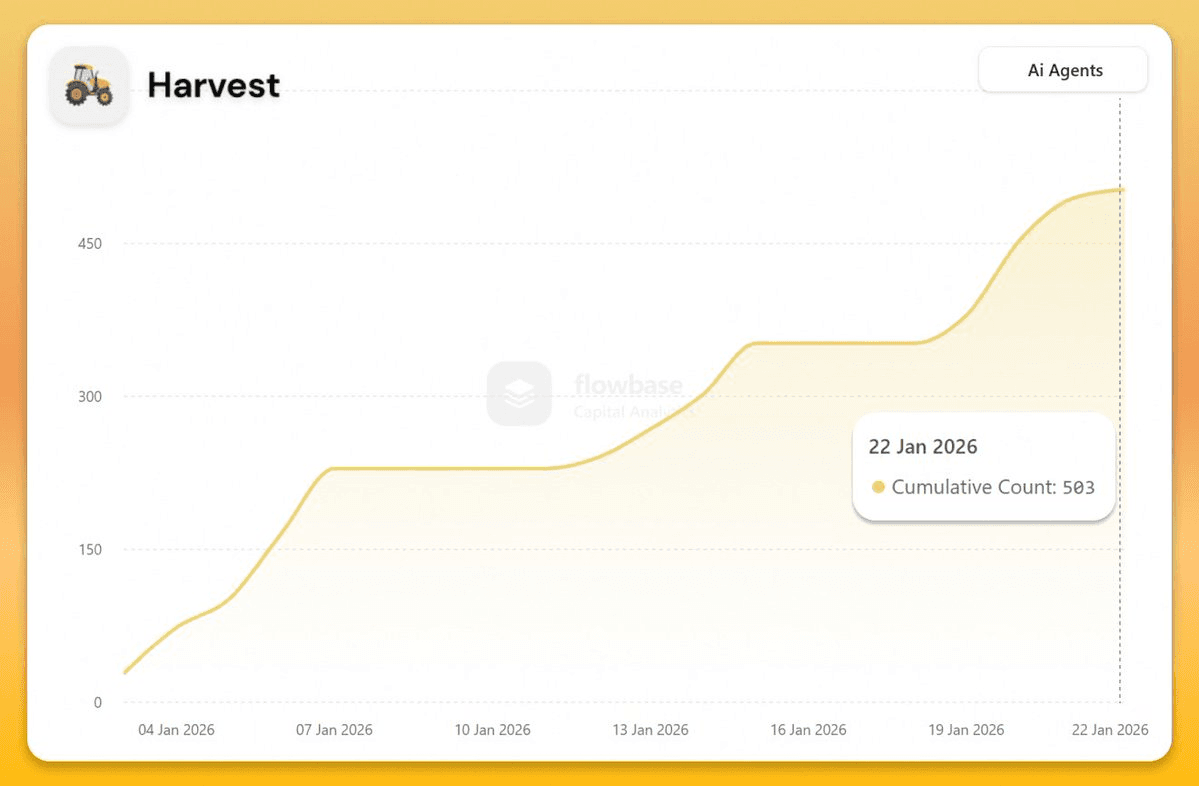
Task: Click the tooltip's 22 Jan 2026 heading
Action: [922, 447]
